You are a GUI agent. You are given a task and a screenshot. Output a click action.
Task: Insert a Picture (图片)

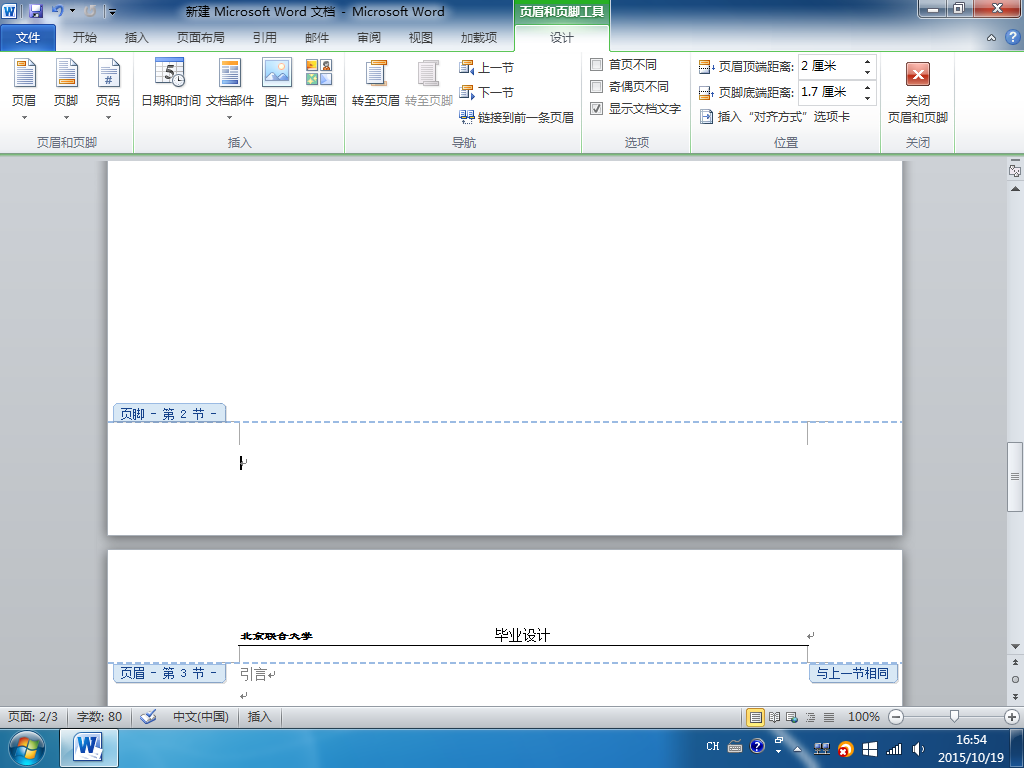(277, 83)
